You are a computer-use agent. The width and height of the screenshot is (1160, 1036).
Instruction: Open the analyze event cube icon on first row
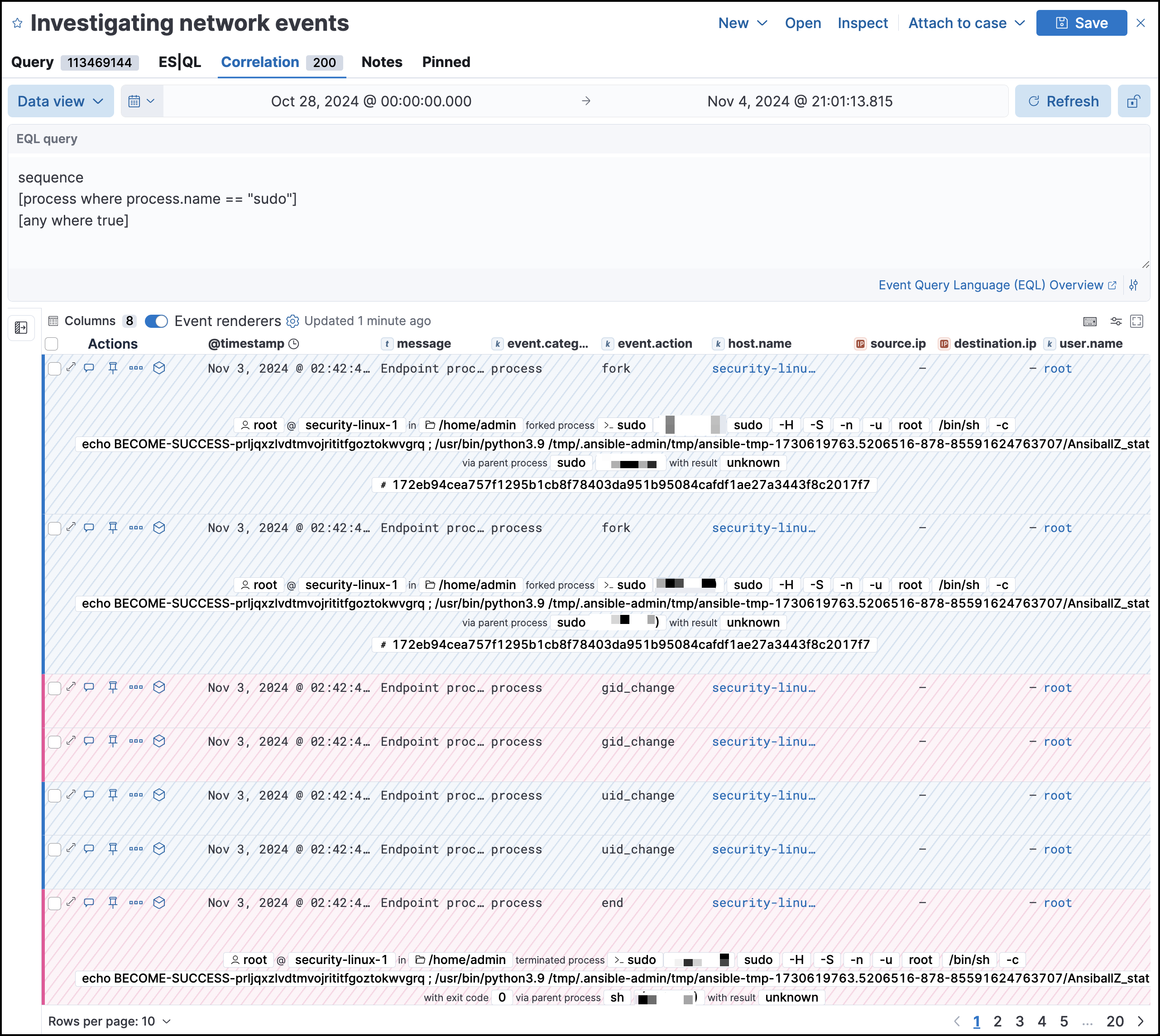[x=159, y=368]
